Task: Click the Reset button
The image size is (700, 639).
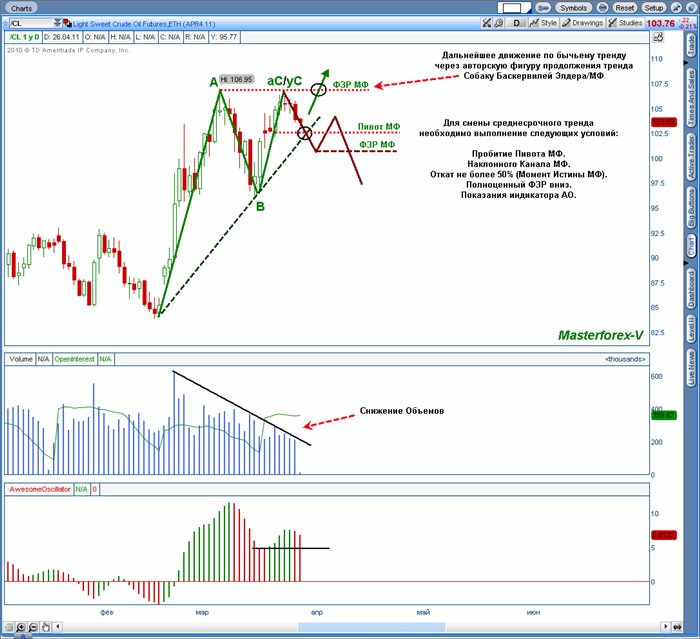Action: (x=625, y=8)
